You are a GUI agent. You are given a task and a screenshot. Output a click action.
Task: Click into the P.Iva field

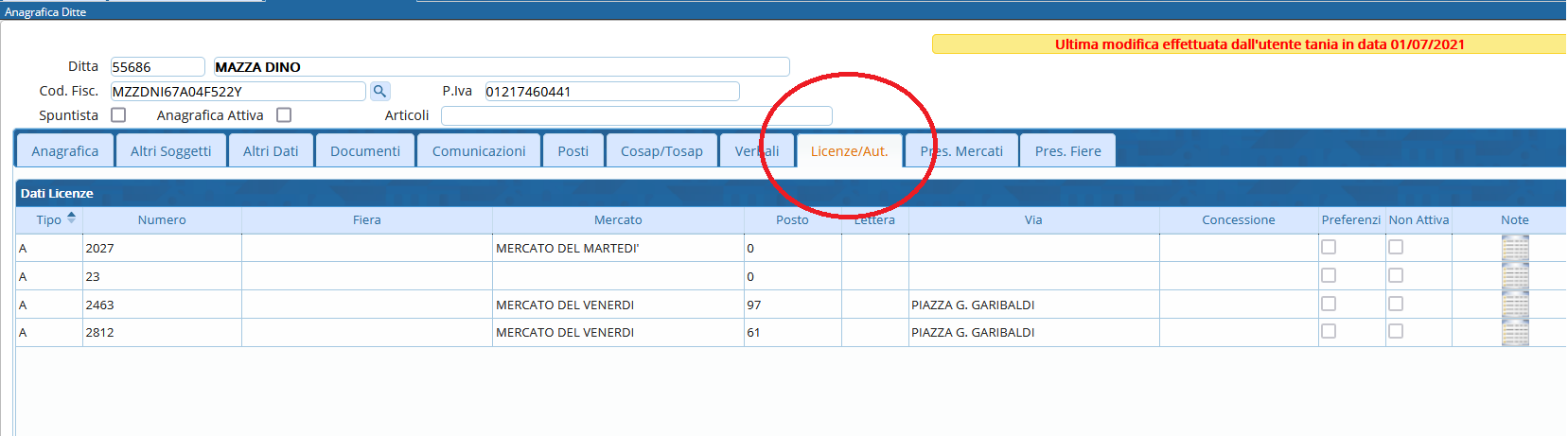pyautogui.click(x=611, y=92)
